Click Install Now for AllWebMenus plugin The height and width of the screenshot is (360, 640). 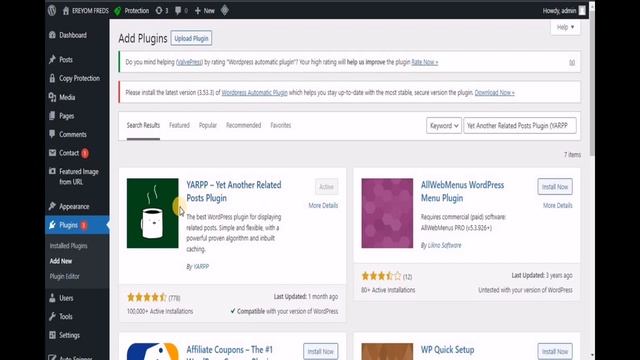click(x=555, y=187)
